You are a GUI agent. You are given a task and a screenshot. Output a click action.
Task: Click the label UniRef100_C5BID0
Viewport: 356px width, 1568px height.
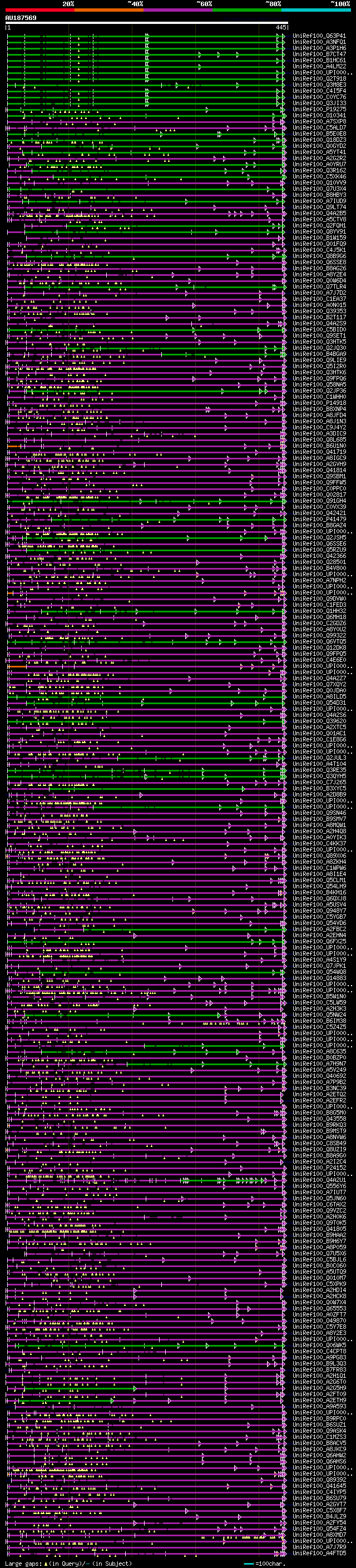(319, 329)
